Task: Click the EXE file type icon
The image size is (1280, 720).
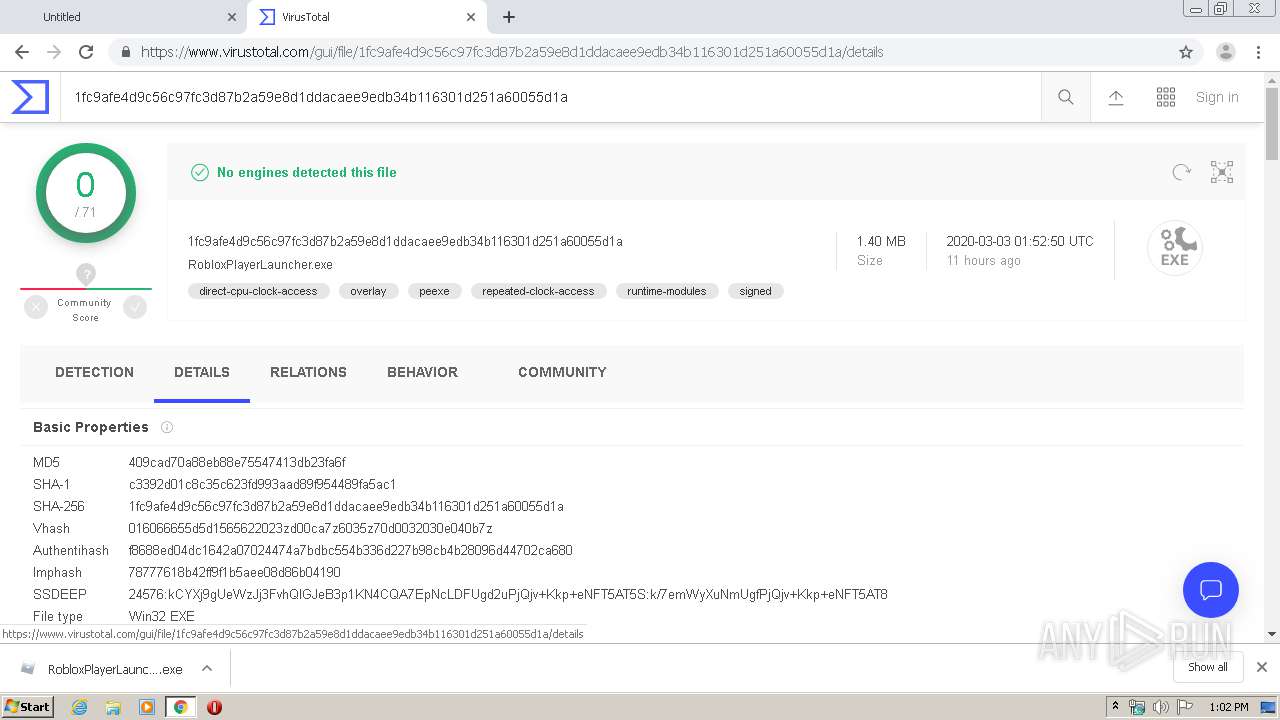Action: (1175, 247)
